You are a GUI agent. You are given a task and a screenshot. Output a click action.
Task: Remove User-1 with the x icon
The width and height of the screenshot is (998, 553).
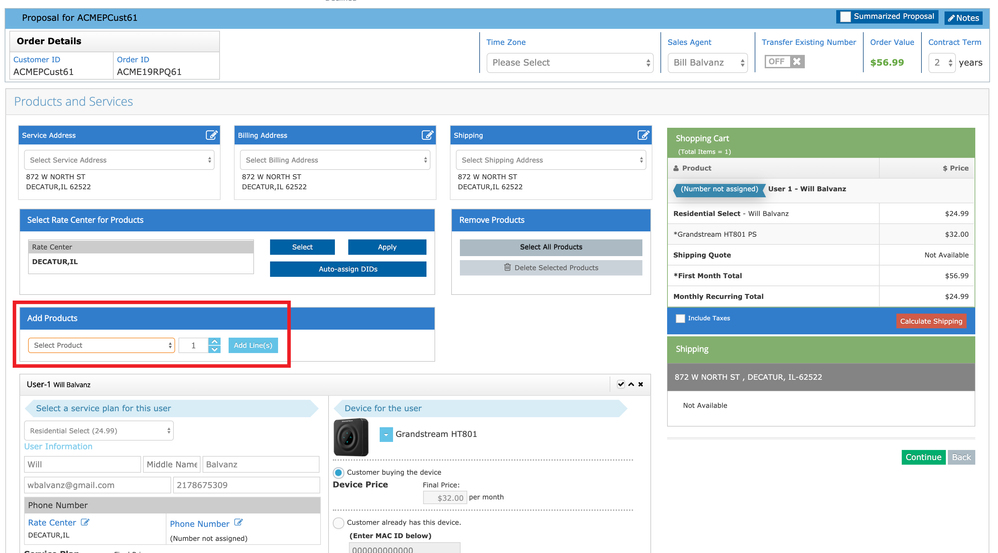click(641, 384)
